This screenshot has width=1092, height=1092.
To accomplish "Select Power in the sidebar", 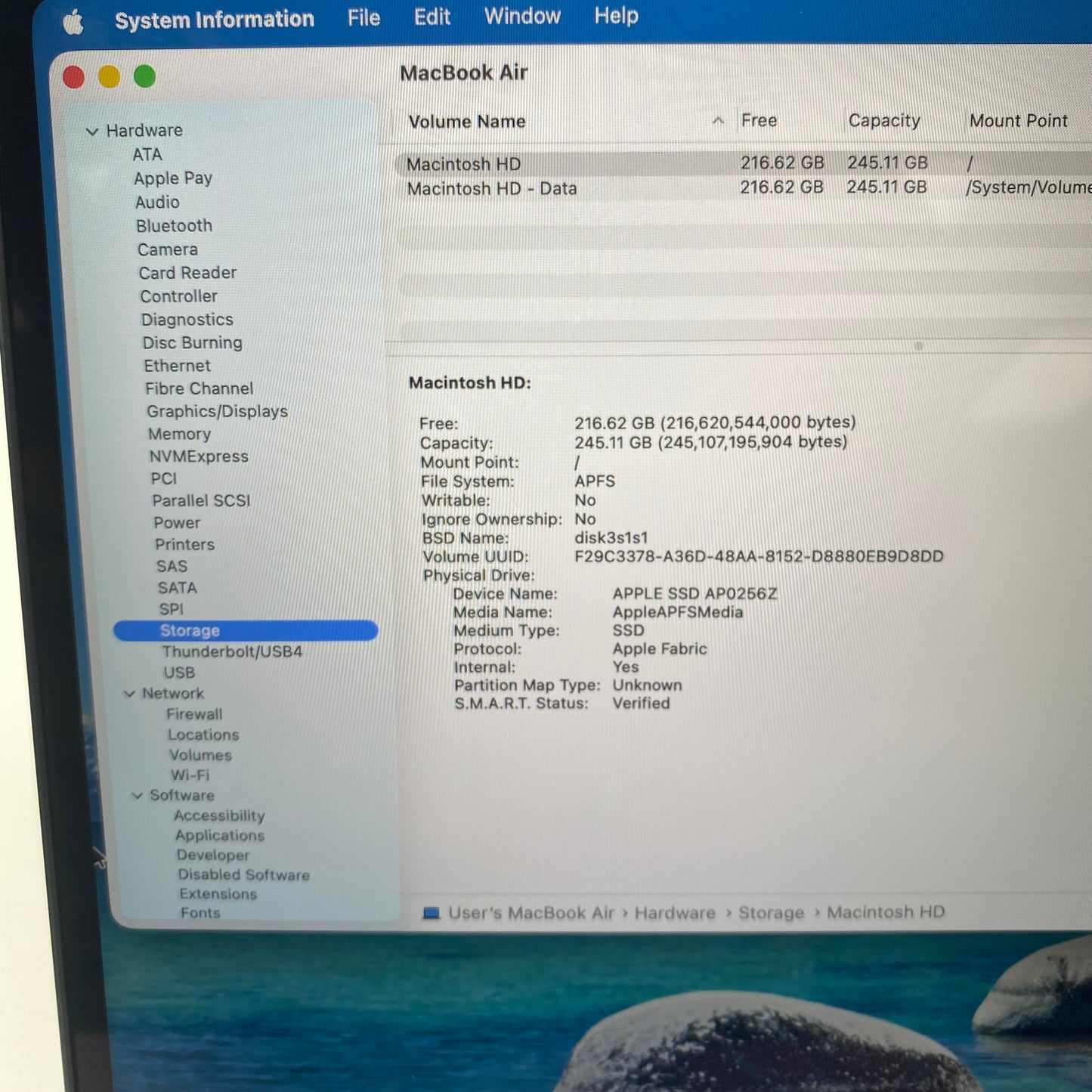I will point(178,523).
